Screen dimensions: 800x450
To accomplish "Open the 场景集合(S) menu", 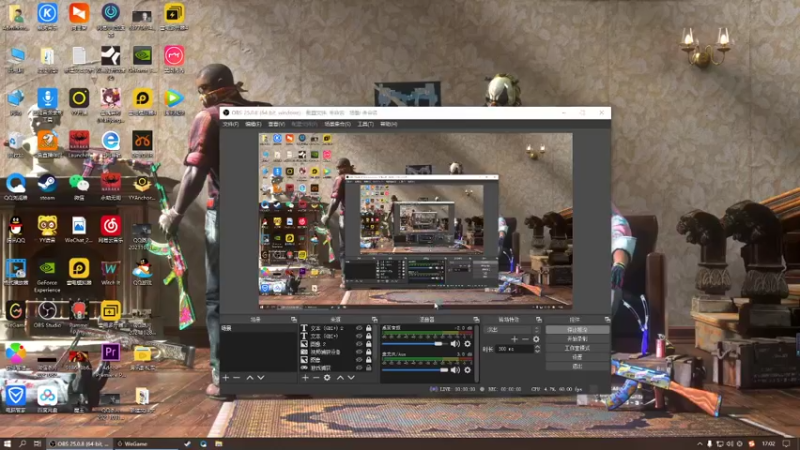I will click(337, 124).
